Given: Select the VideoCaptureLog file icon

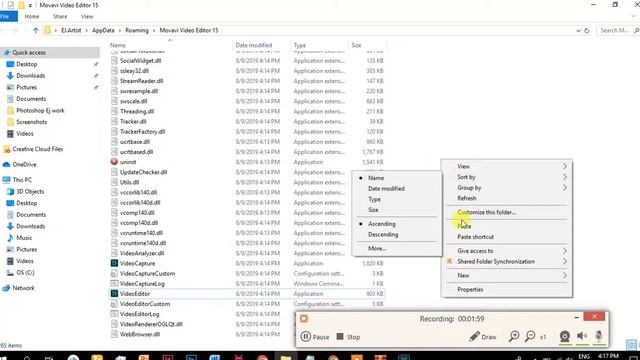Looking at the screenshot, I should (x=114, y=283).
